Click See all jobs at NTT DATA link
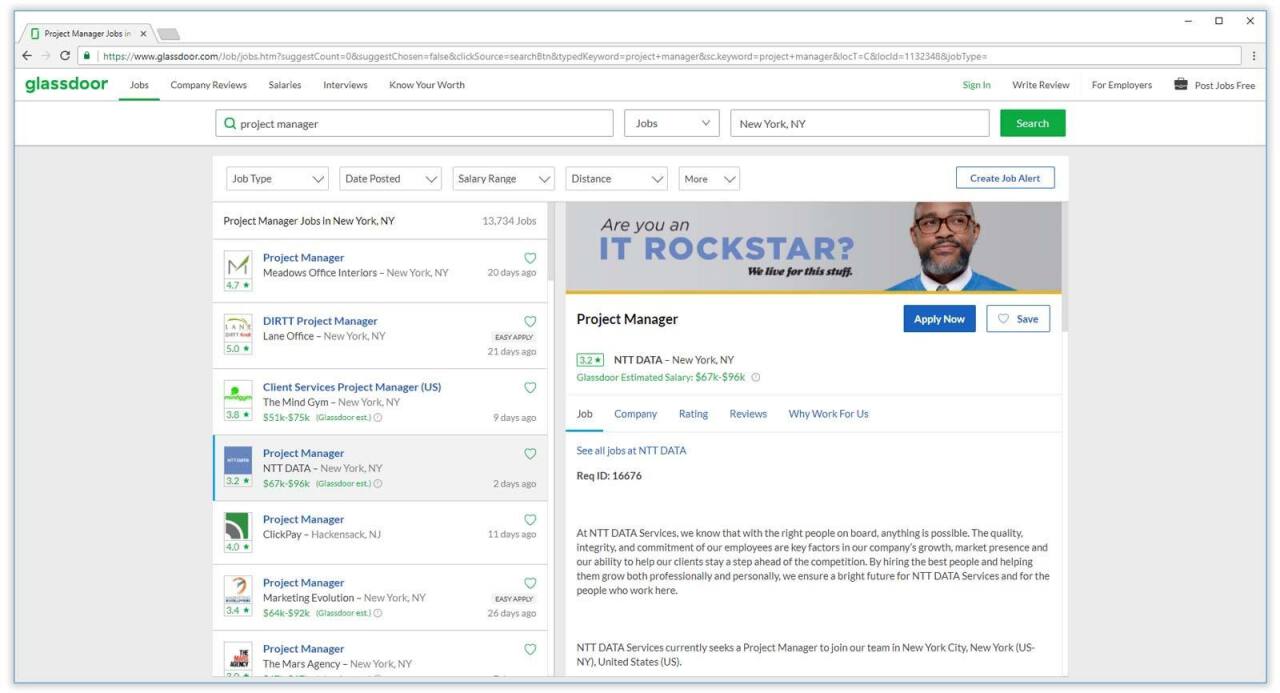This screenshot has width=1280, height=693. [631, 451]
